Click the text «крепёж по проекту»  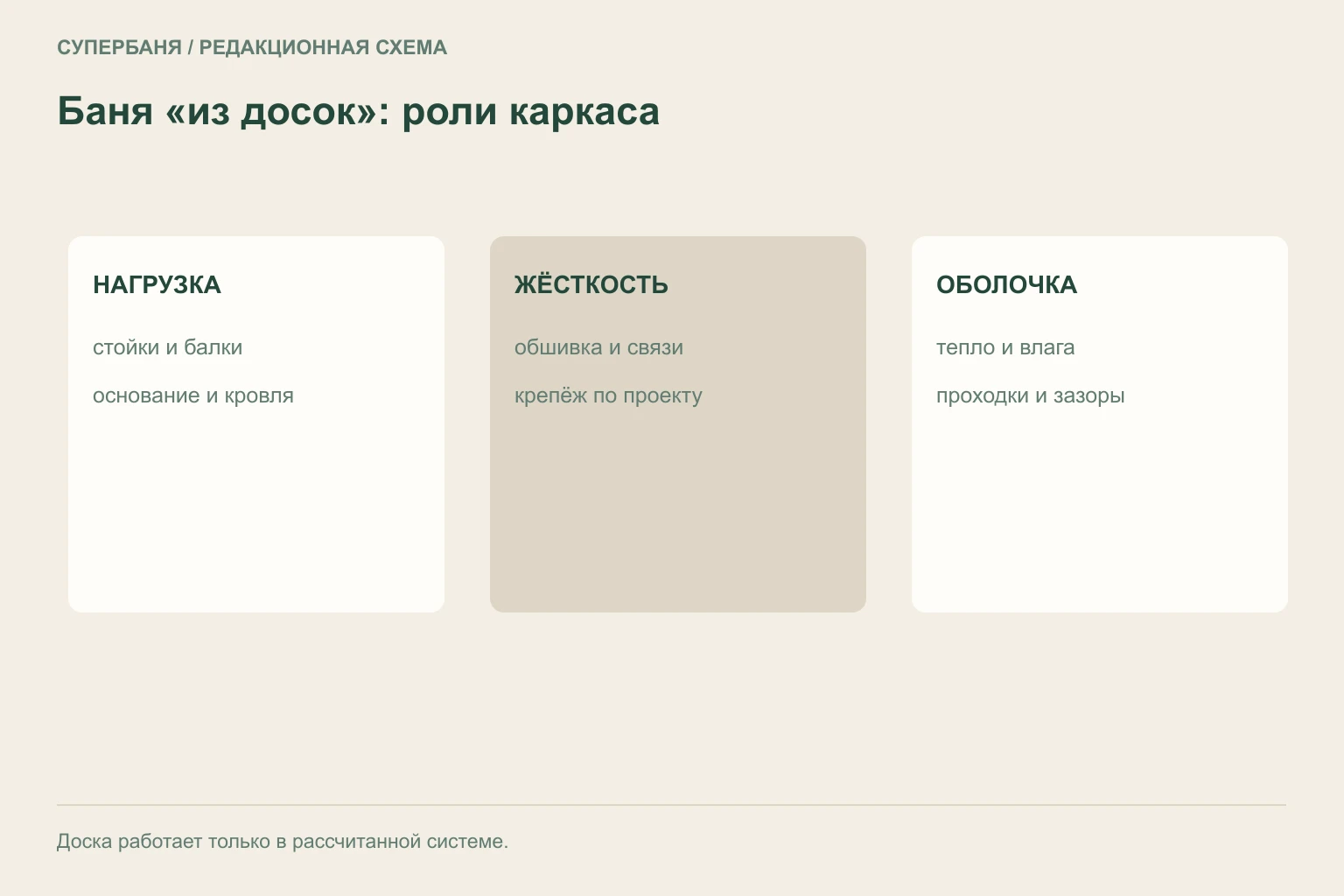click(x=608, y=395)
